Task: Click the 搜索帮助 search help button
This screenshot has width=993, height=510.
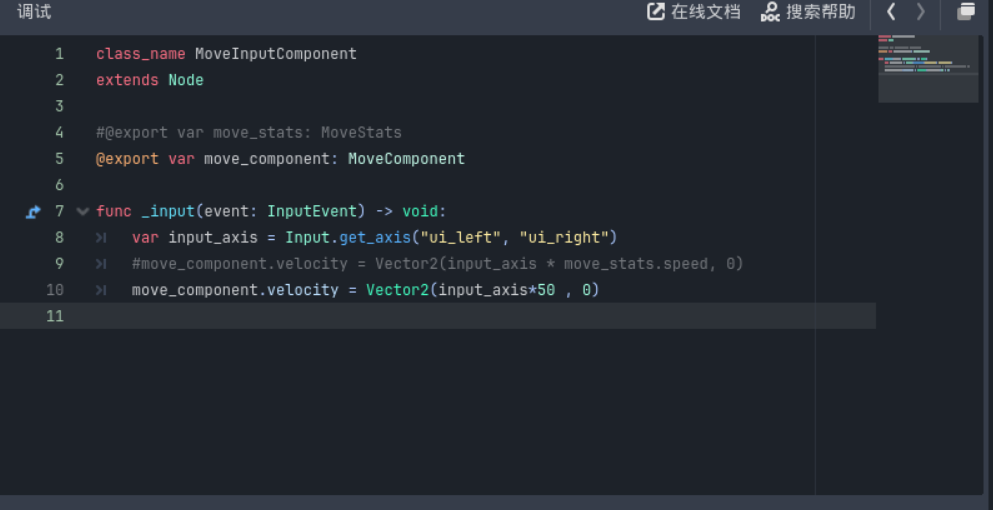Action: click(x=808, y=12)
